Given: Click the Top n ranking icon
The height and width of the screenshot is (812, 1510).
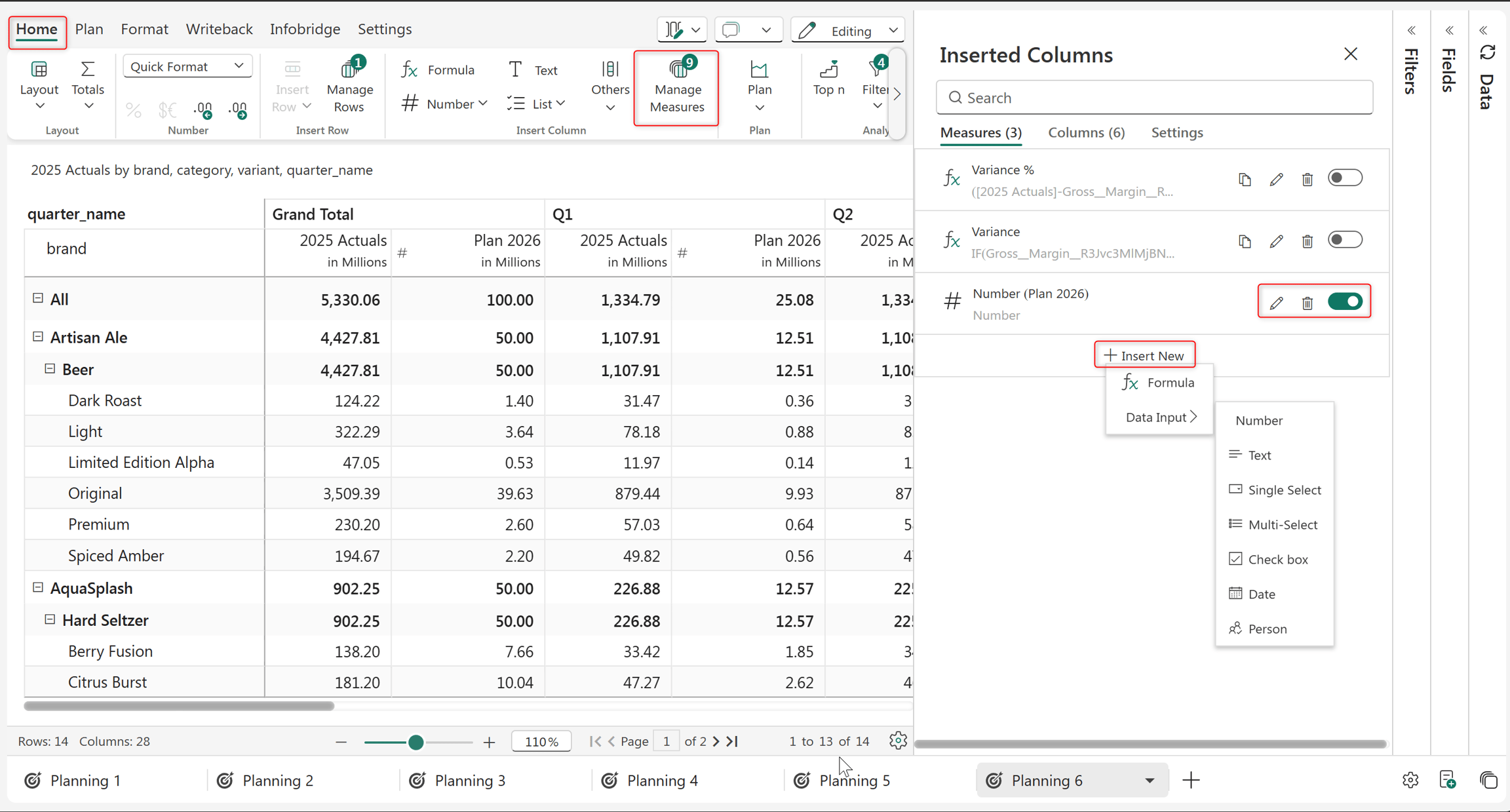Looking at the screenshot, I should tap(828, 78).
